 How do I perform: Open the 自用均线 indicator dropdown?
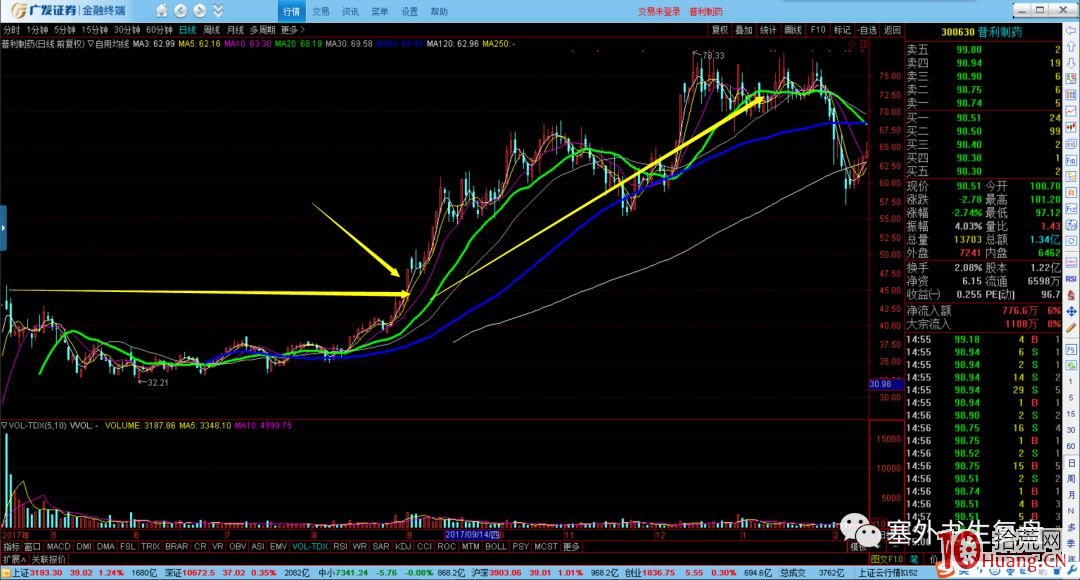click(109, 44)
